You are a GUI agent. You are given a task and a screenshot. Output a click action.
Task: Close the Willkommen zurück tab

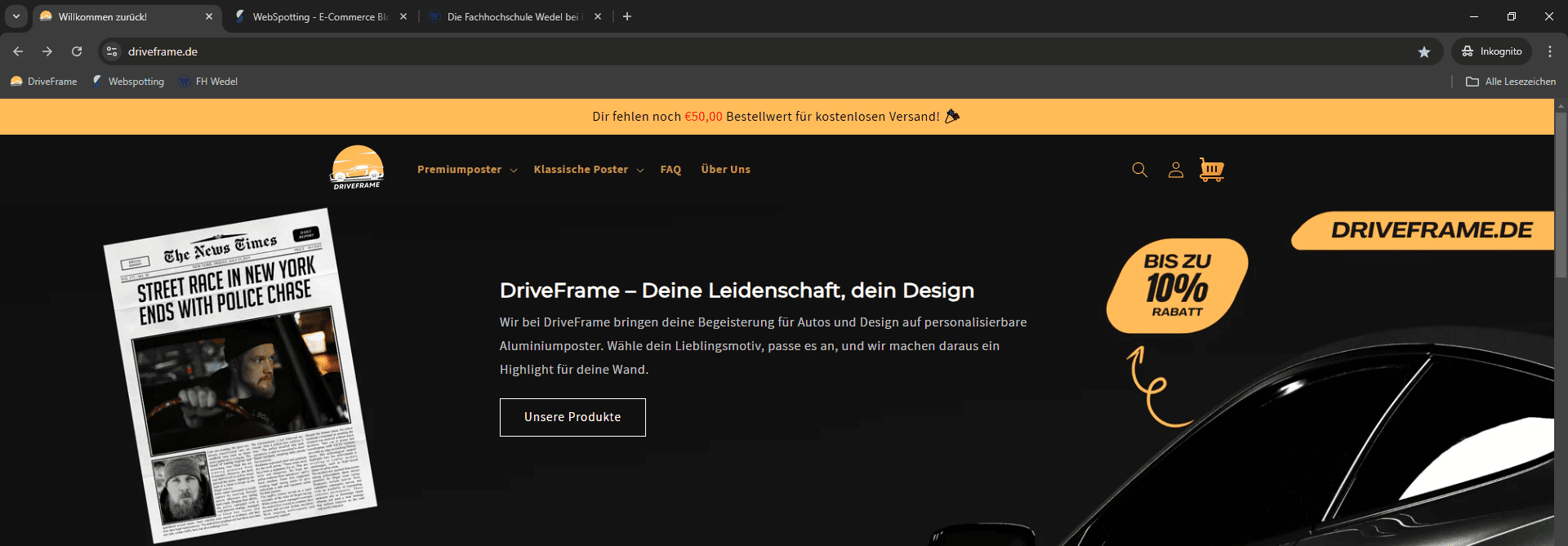[209, 16]
